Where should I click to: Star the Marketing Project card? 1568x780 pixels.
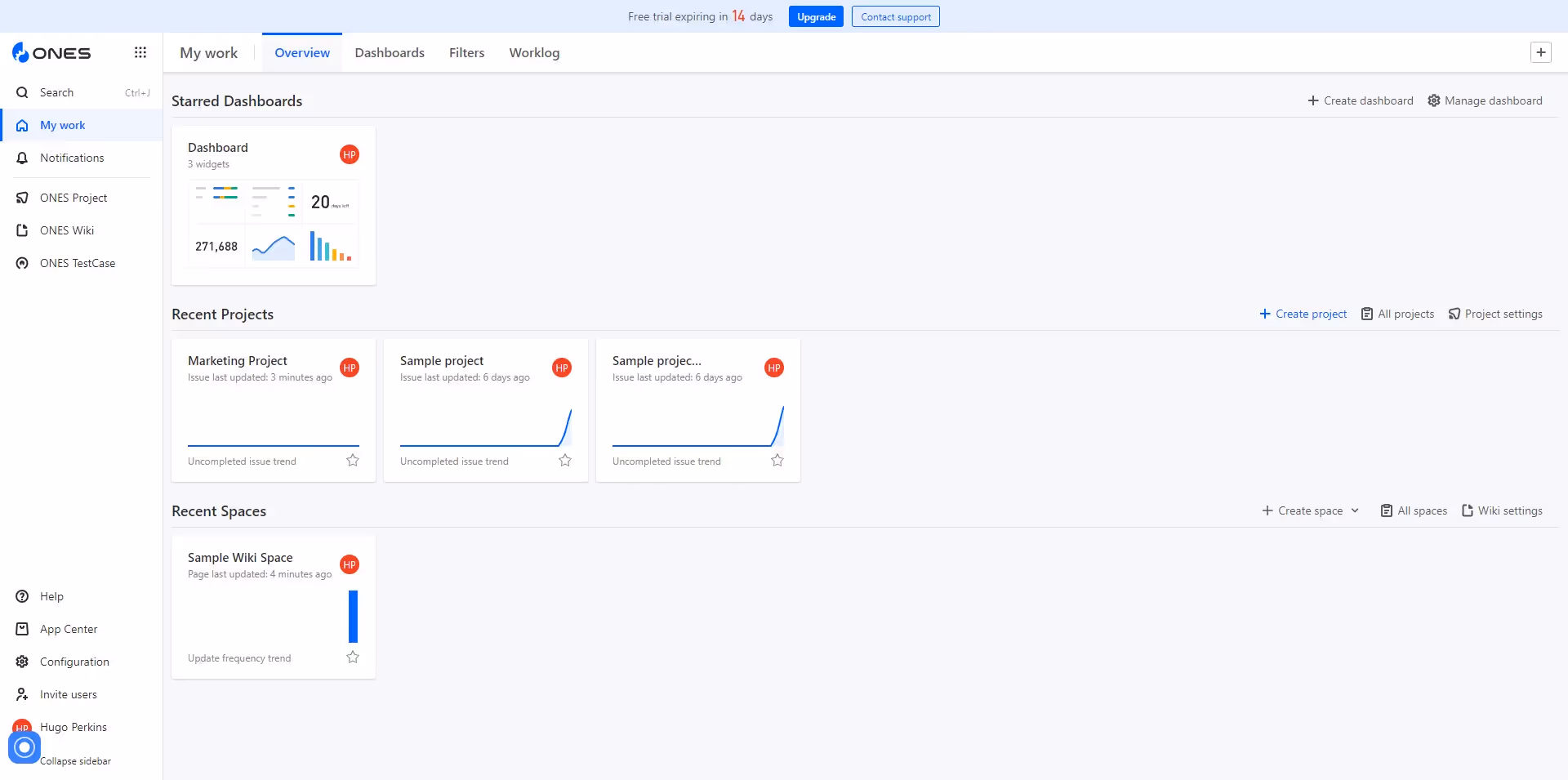(353, 460)
